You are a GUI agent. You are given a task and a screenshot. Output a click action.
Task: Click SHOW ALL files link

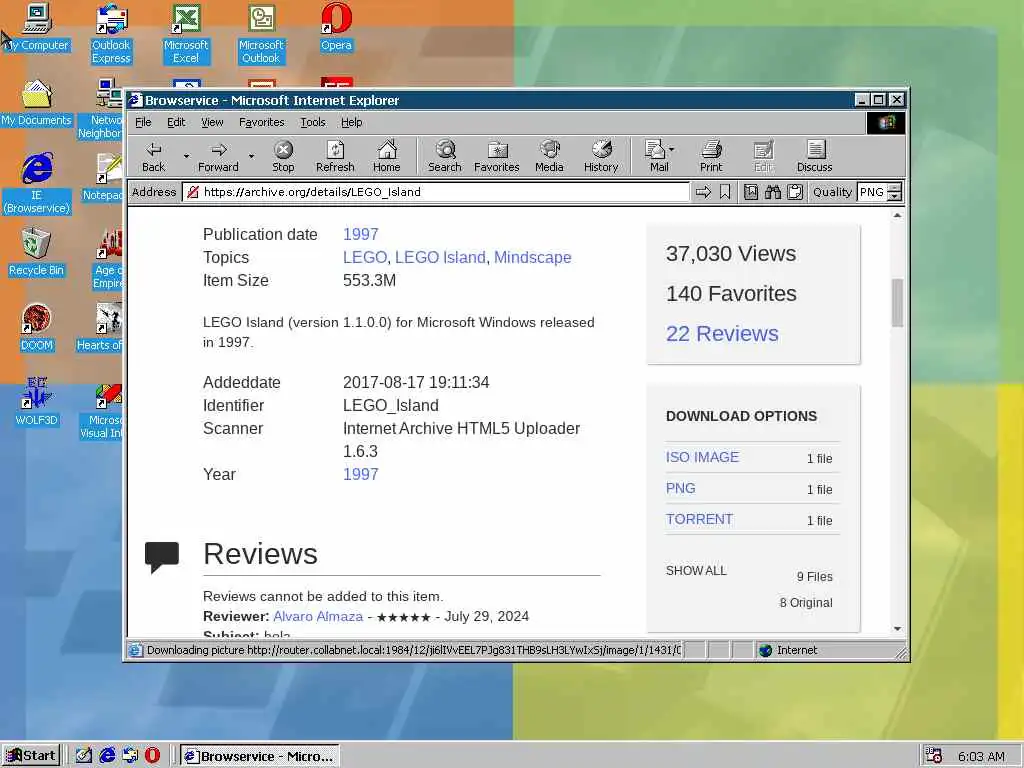pos(696,571)
